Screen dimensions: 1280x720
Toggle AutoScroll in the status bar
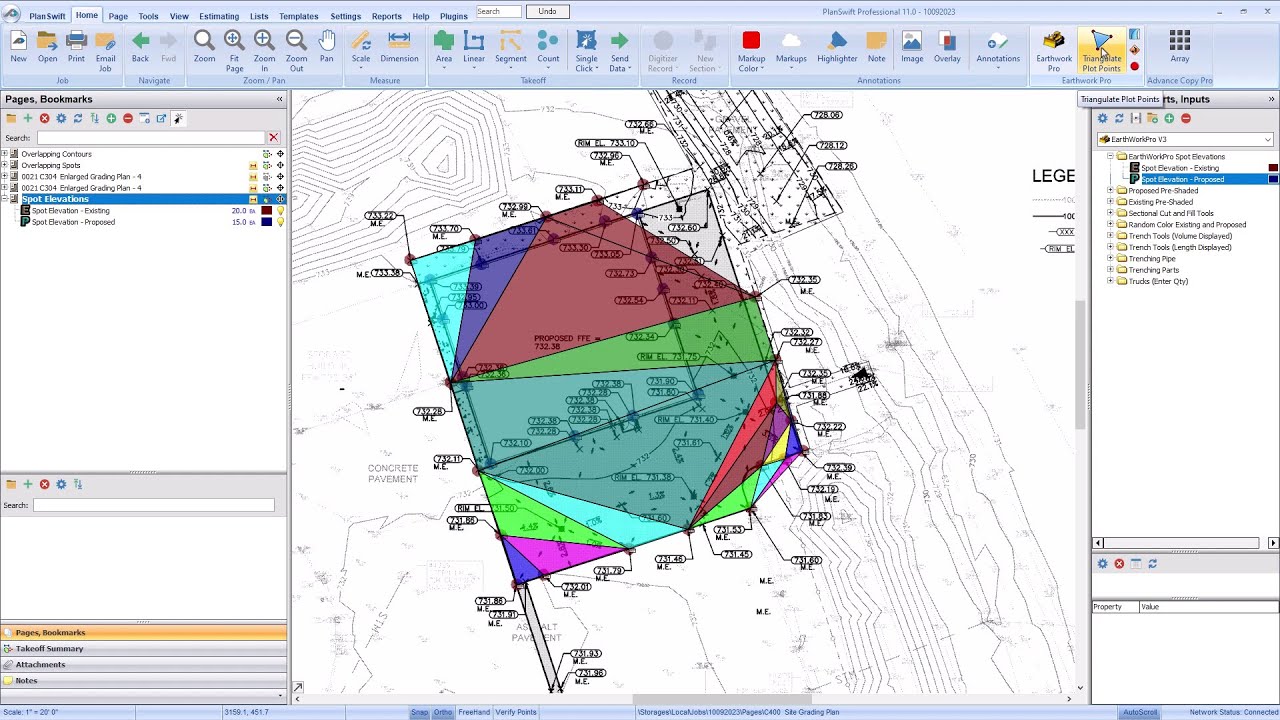1140,712
